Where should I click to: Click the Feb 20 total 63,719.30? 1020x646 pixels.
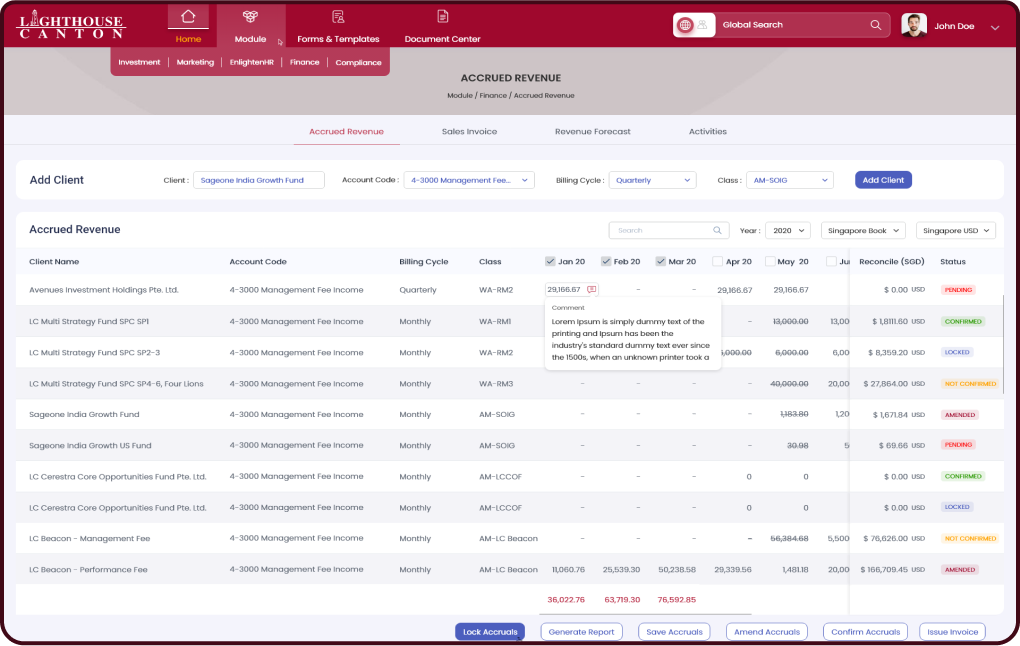coord(622,600)
